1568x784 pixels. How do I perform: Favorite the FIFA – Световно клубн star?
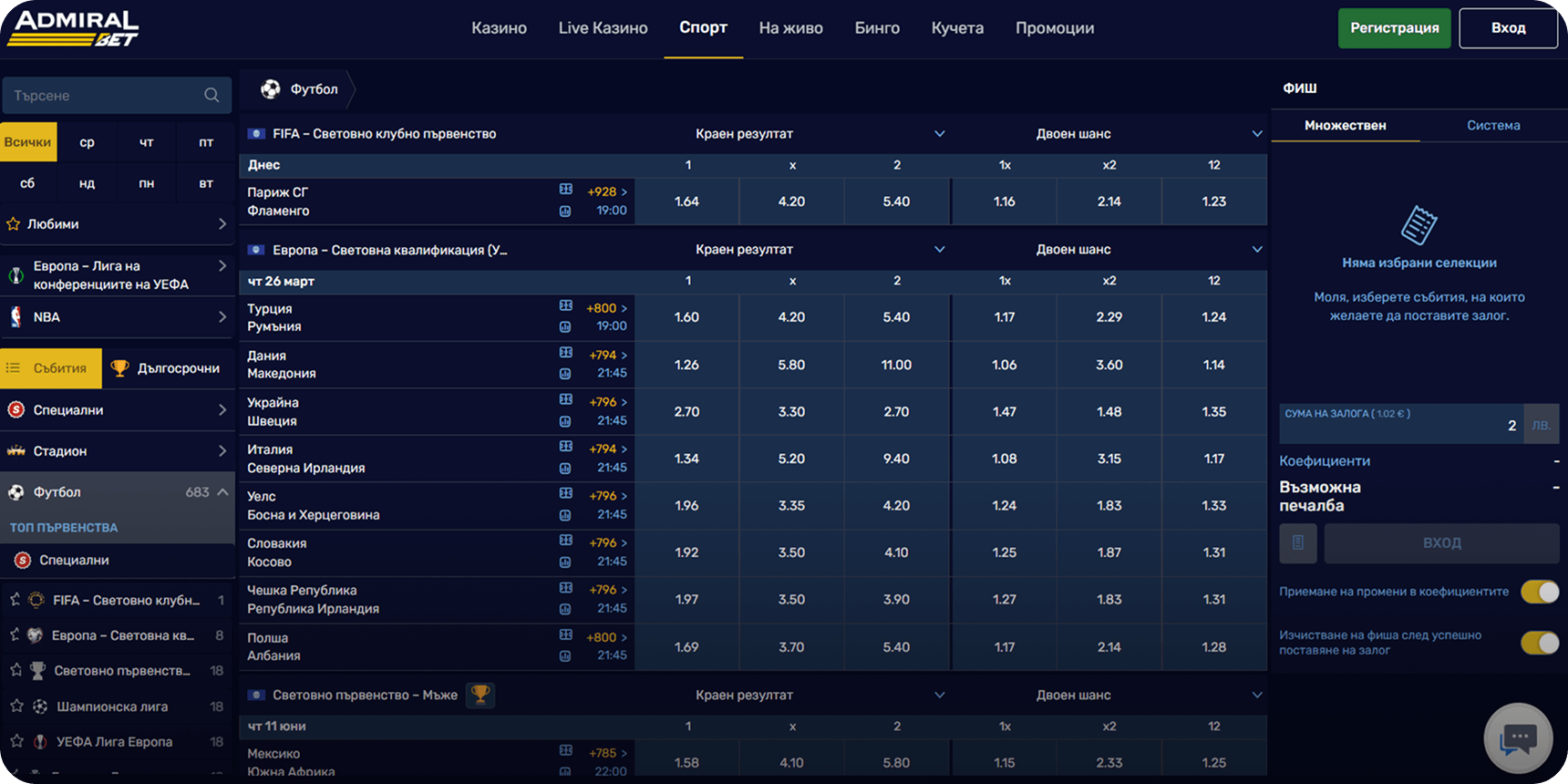15,600
